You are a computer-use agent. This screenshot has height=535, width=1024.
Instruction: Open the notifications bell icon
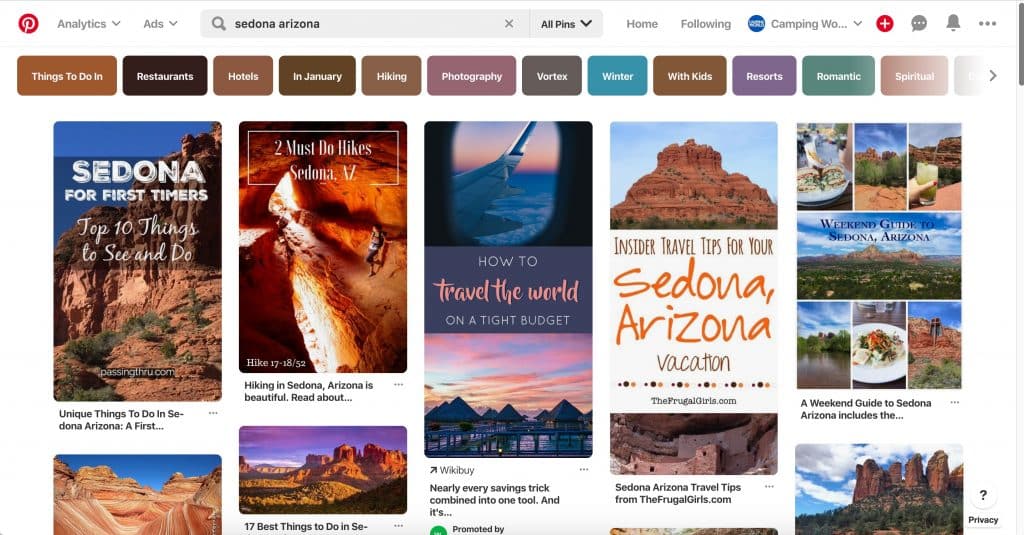coord(953,23)
